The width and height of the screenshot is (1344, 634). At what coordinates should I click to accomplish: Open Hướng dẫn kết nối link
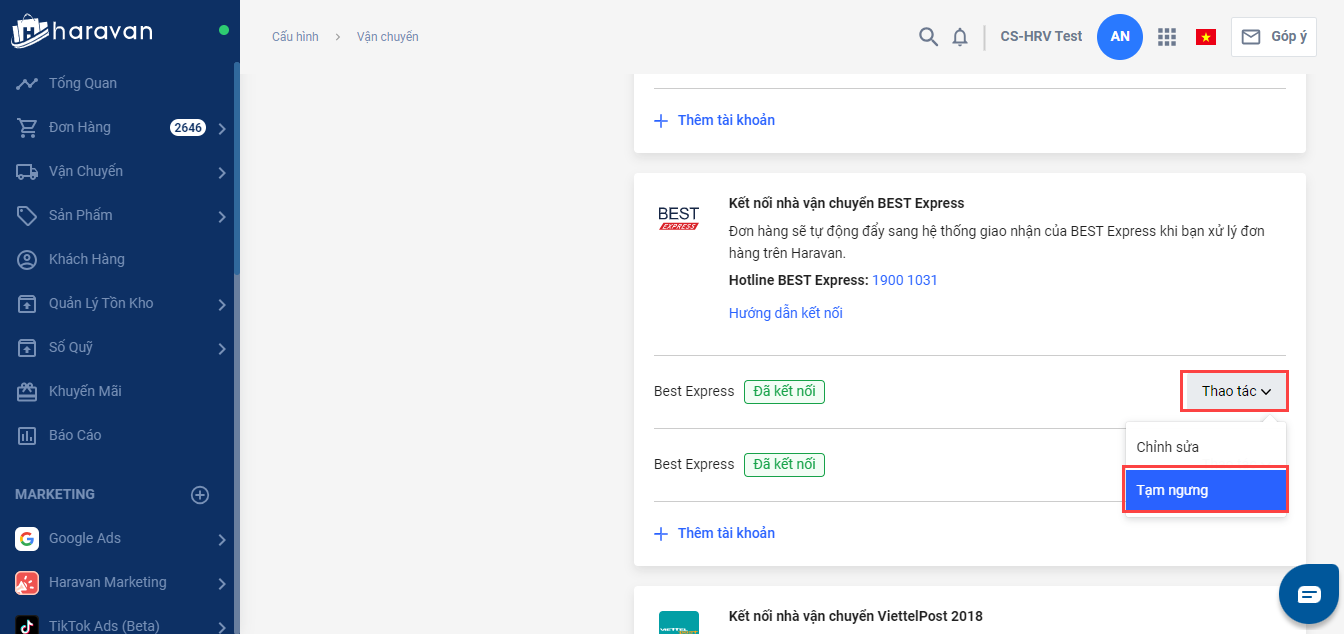tap(785, 313)
